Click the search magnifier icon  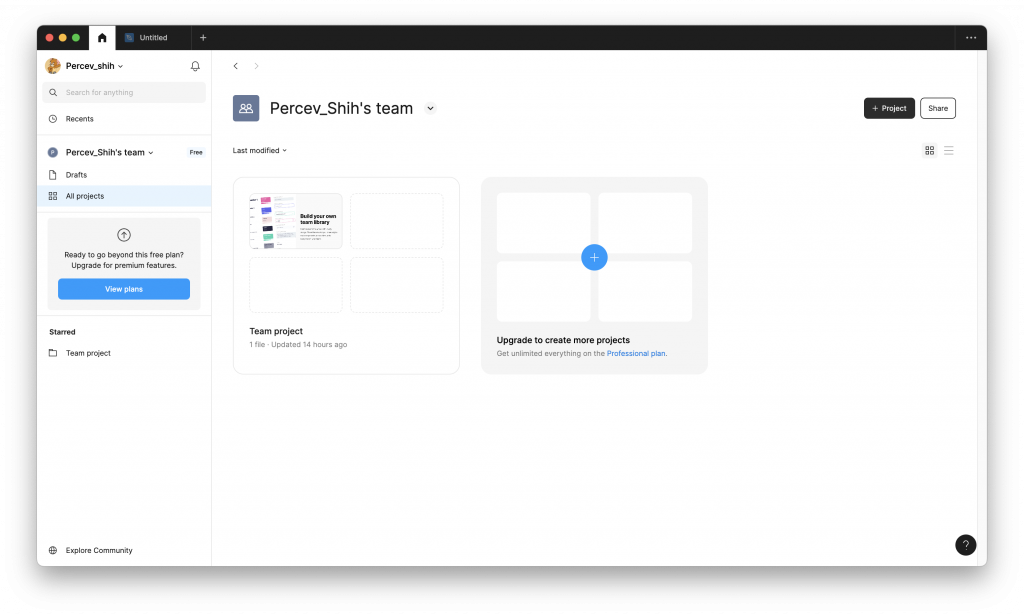[x=53, y=93]
